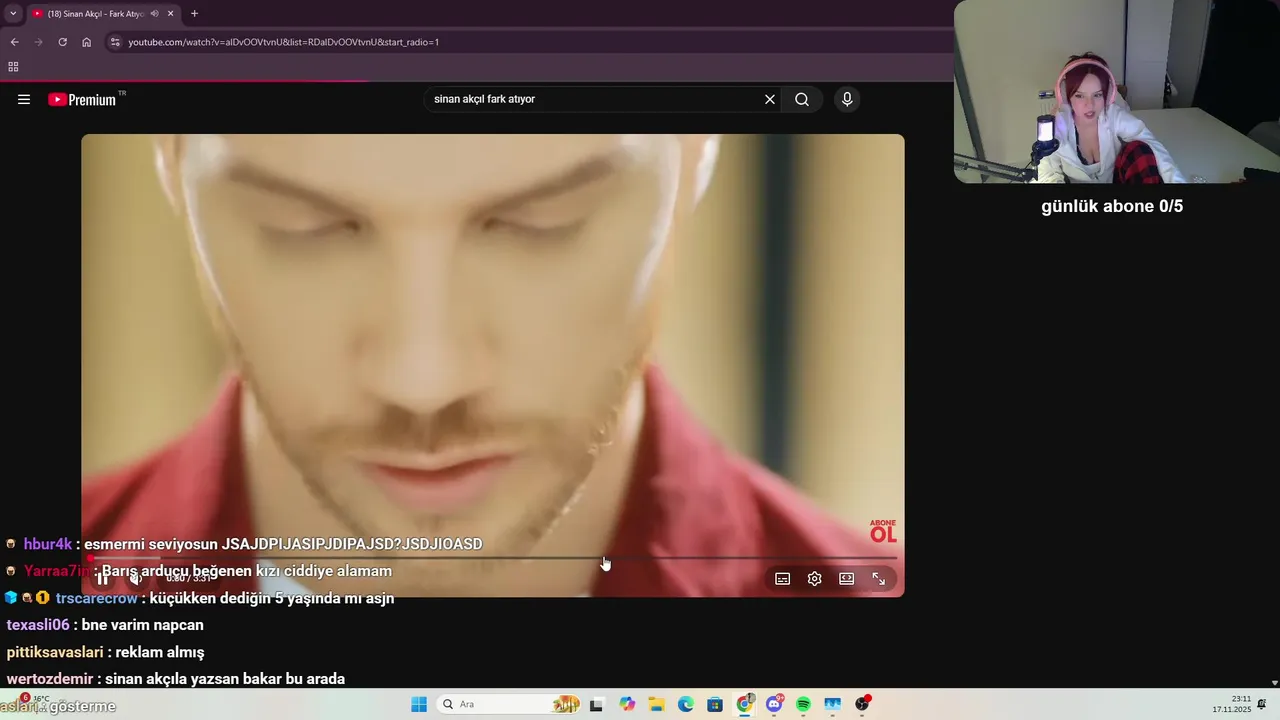Open Spotify from the taskbar

click(x=803, y=704)
